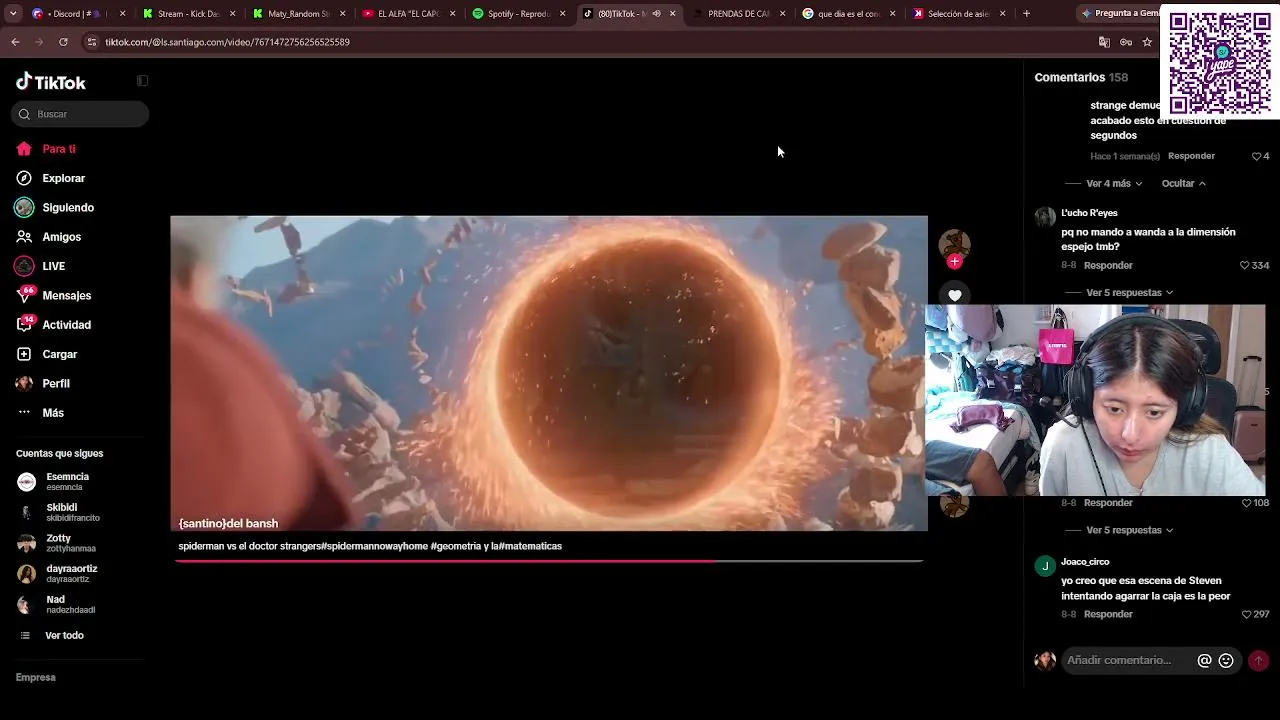This screenshot has height=720, width=1280.
Task: Mute the TikTok tab audio icon
Action: tap(656, 14)
